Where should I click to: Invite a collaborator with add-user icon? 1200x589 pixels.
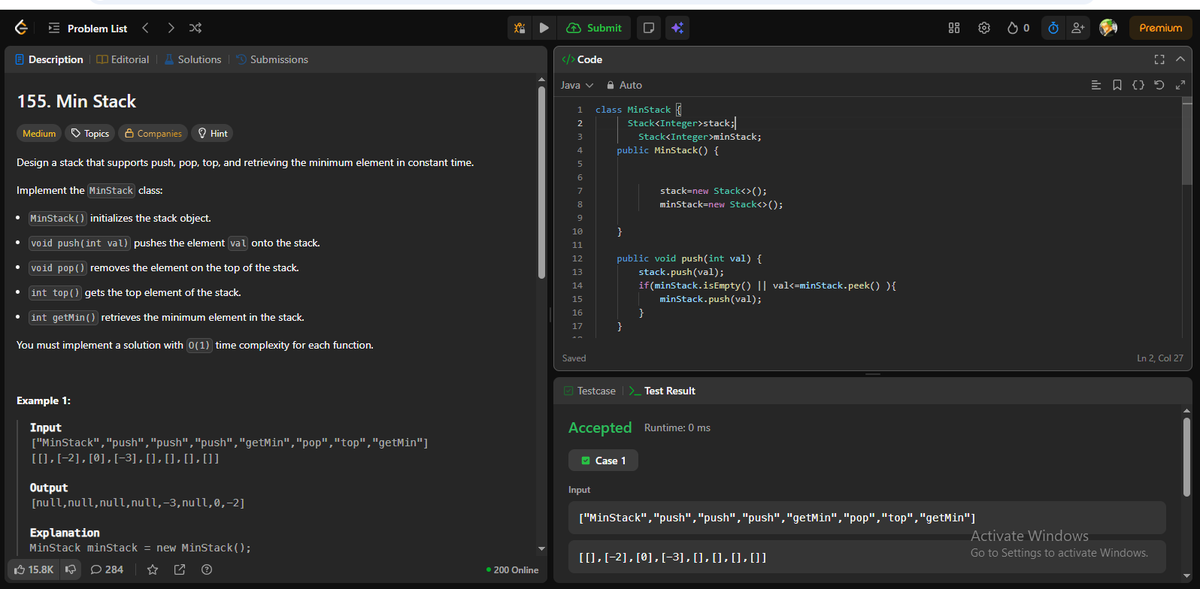point(1080,28)
